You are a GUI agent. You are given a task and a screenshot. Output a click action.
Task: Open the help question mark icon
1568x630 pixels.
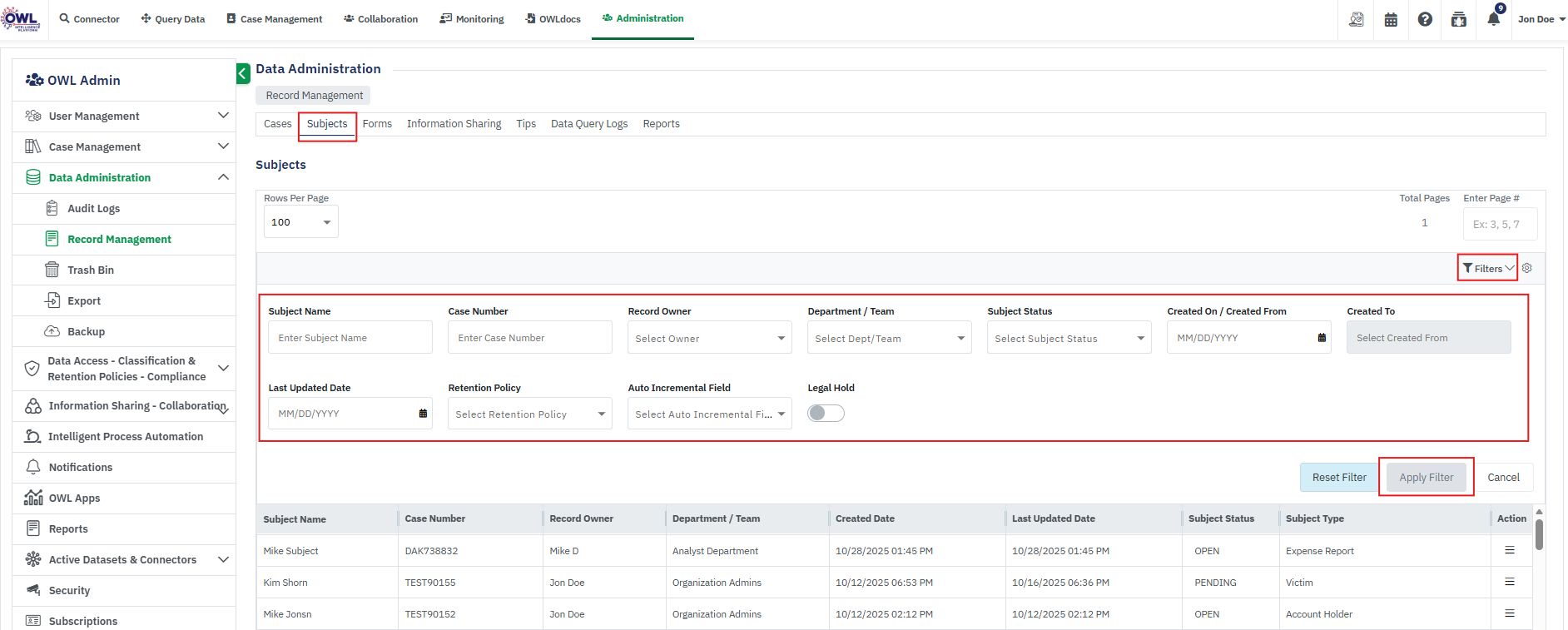pos(1425,19)
